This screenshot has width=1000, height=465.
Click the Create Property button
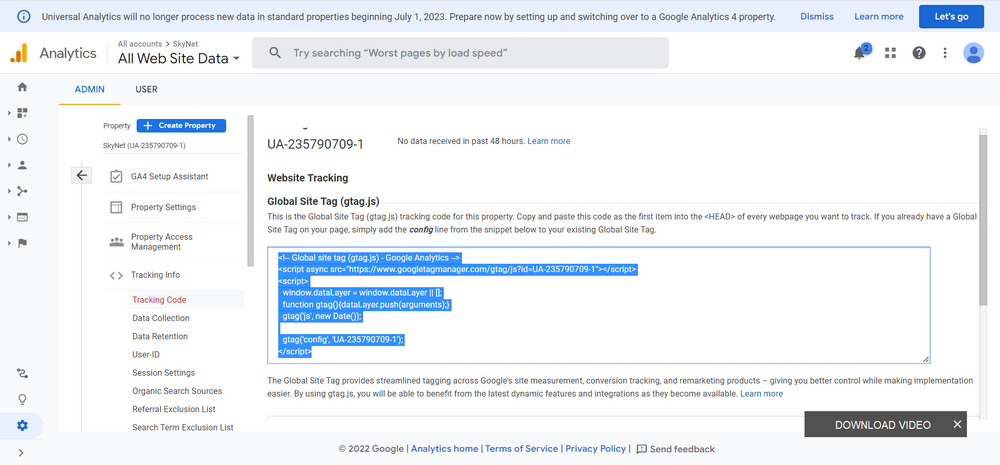[181, 126]
